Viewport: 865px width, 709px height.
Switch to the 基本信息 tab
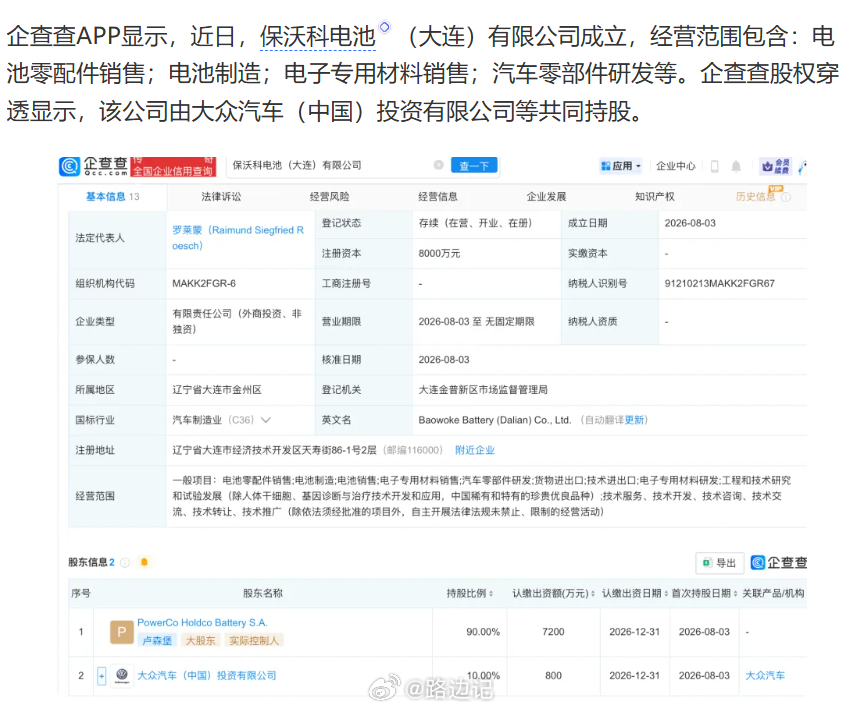pyautogui.click(x=113, y=196)
